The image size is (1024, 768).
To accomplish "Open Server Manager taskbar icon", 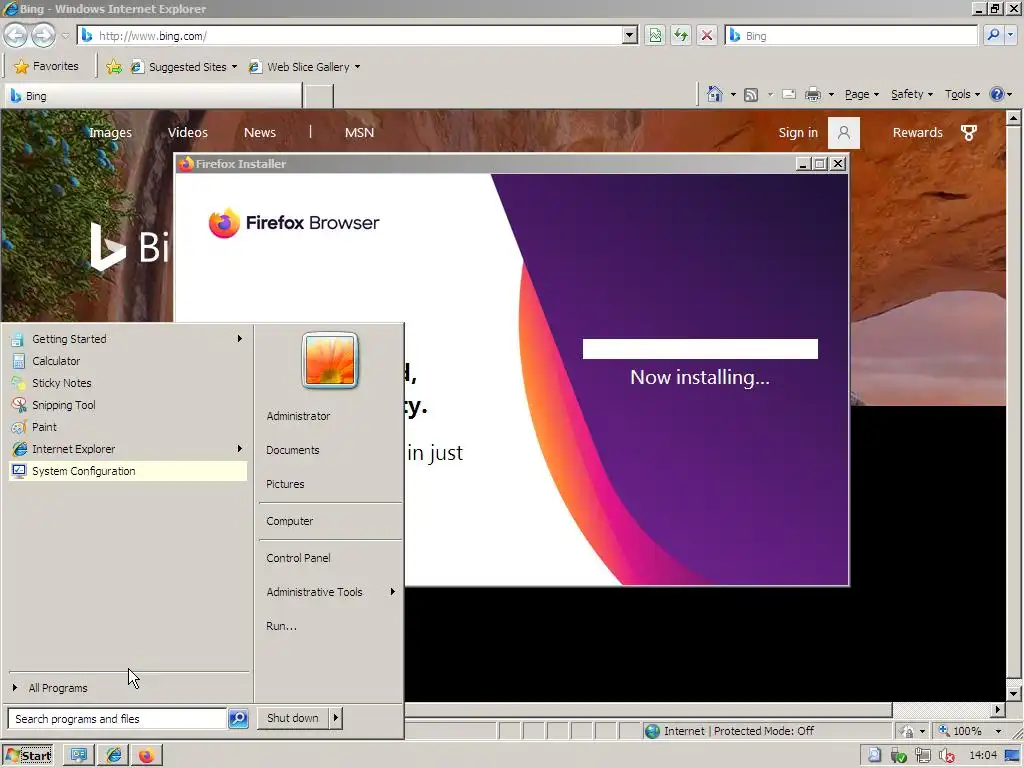I will point(79,756).
